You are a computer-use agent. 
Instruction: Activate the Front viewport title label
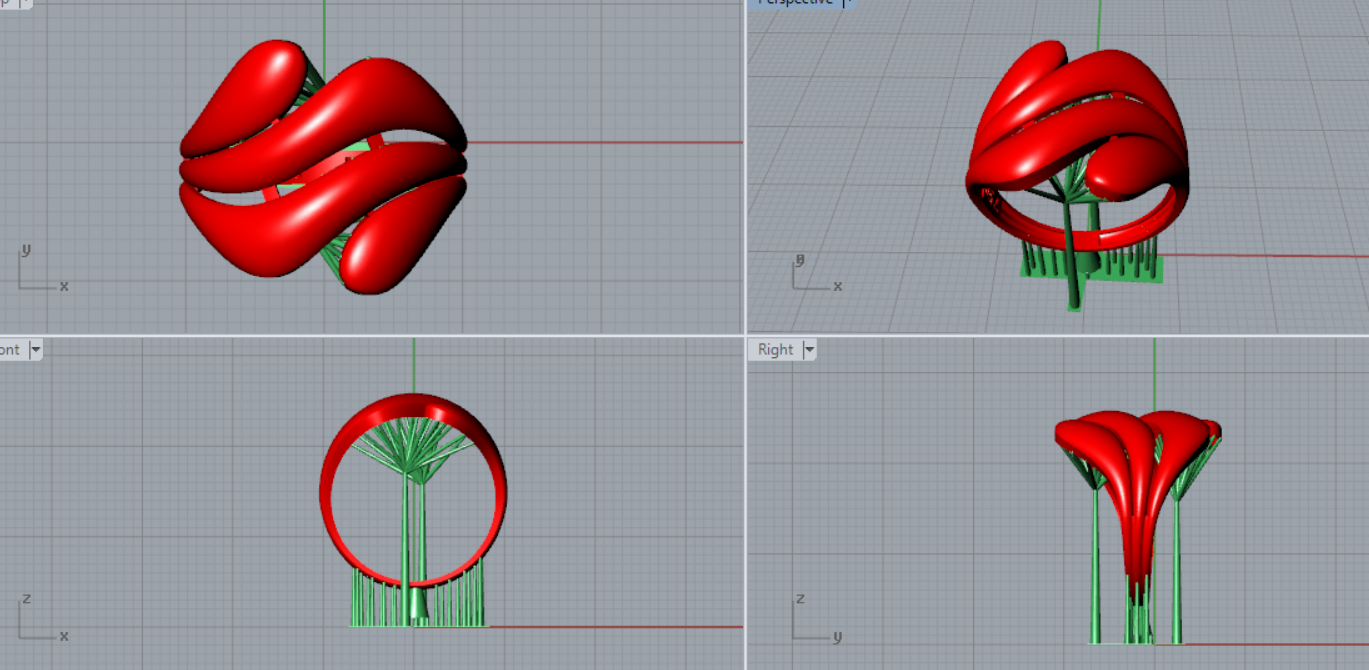pos(10,350)
